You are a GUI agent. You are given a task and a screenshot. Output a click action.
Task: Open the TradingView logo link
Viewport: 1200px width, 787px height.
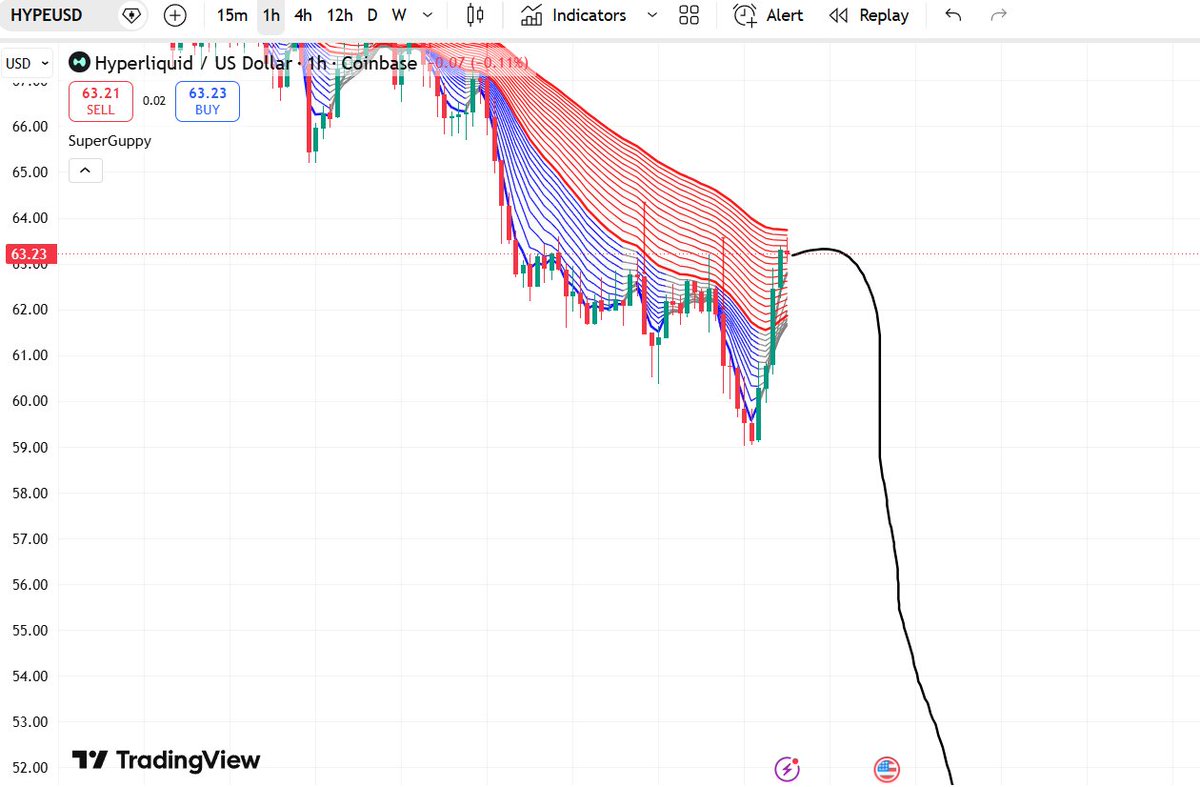pos(166,760)
